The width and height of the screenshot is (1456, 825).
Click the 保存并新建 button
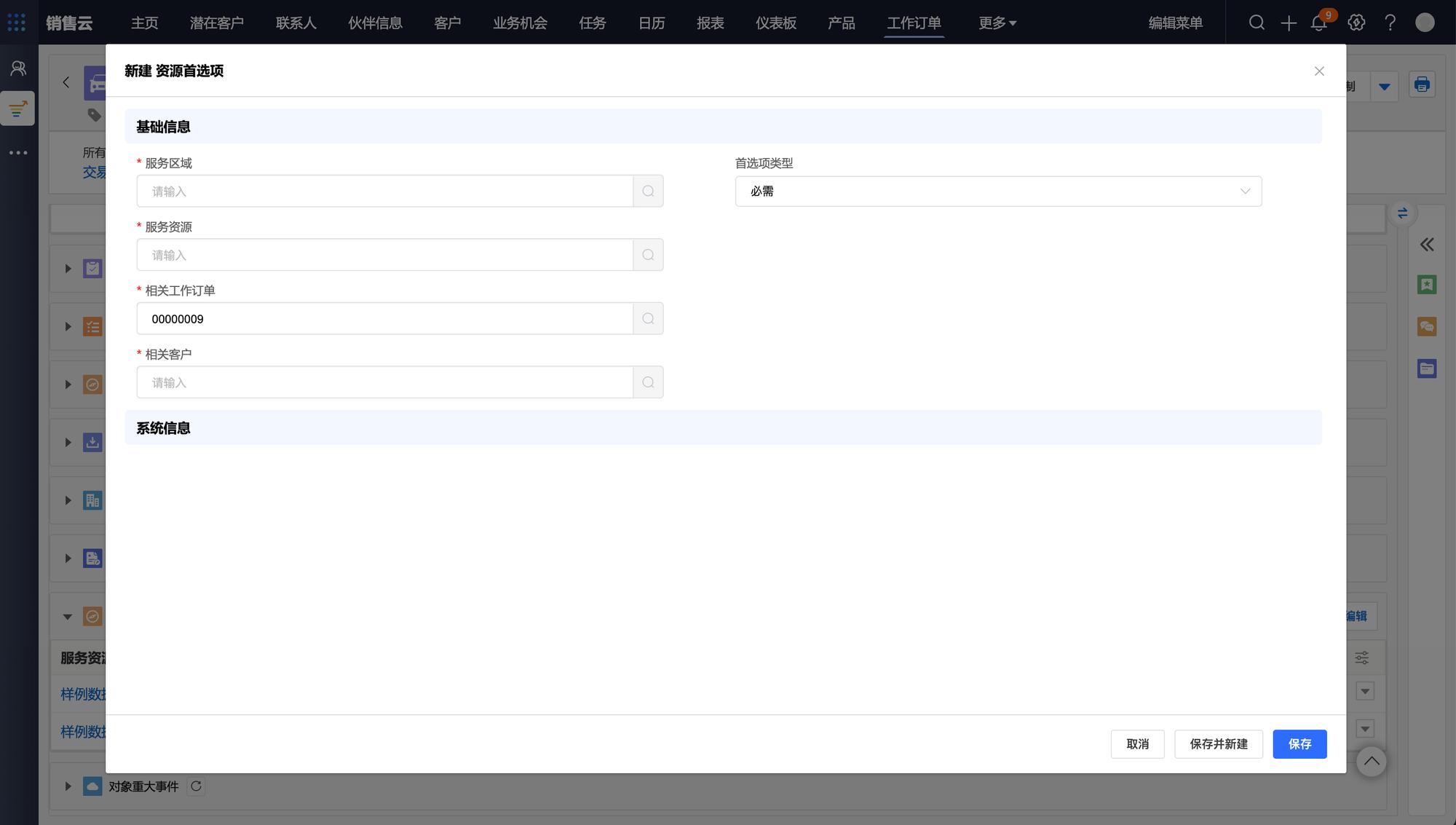[x=1218, y=744]
